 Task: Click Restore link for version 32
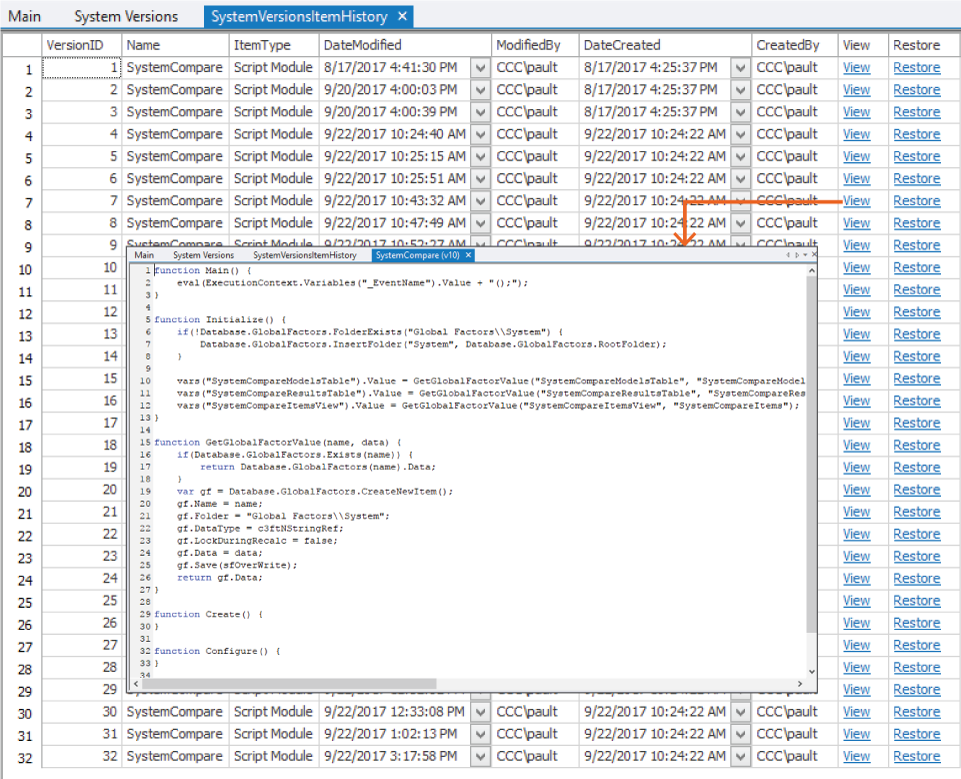coord(916,756)
